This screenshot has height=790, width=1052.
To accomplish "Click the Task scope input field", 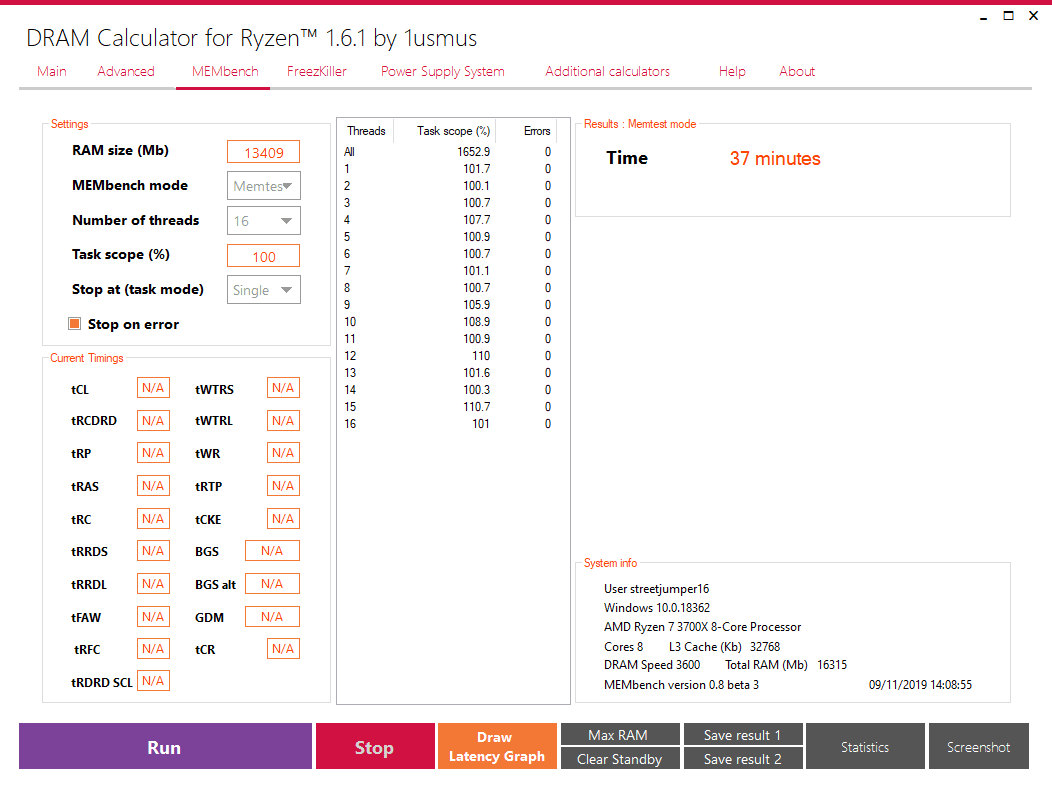I will pos(264,256).
